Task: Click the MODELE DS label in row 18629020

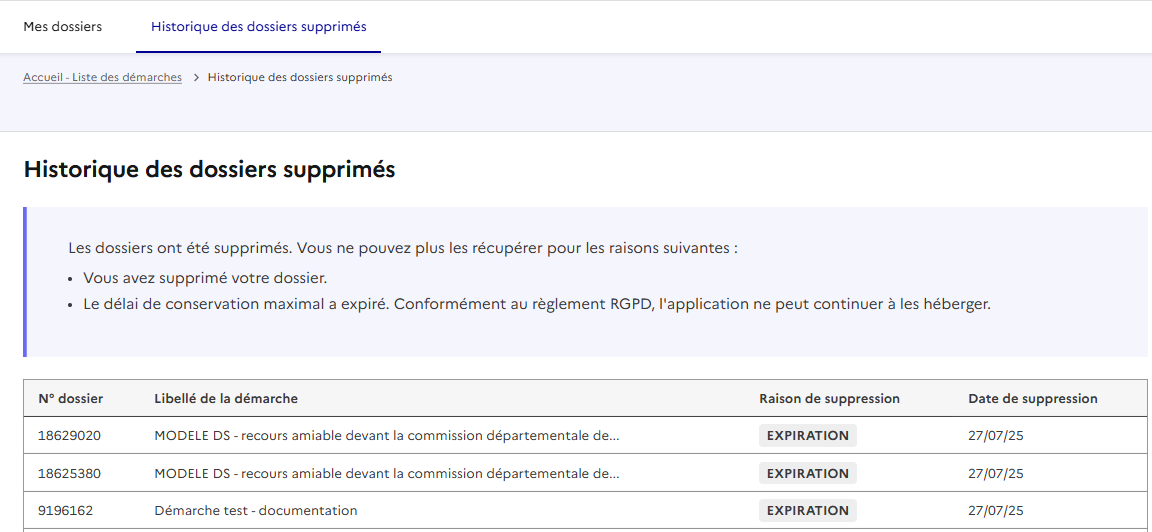Action: tap(386, 436)
